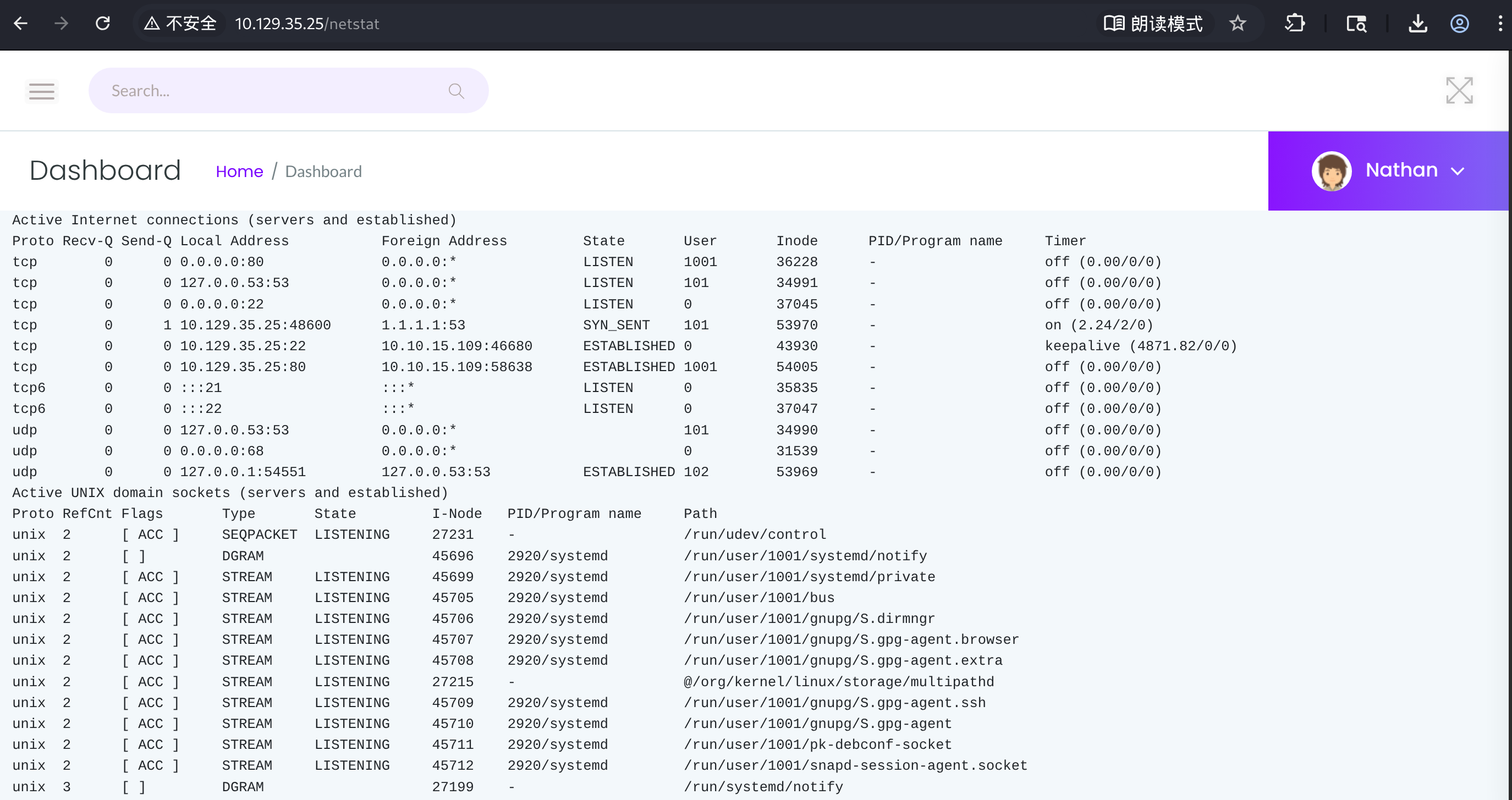The width and height of the screenshot is (1512, 800).
Task: Click the chevron next to Nathan
Action: [x=1458, y=172]
